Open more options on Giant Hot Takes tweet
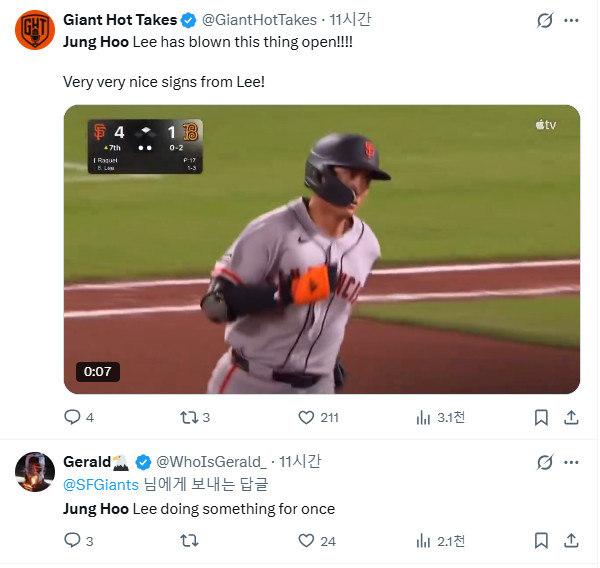The width and height of the screenshot is (600, 568). click(x=573, y=20)
